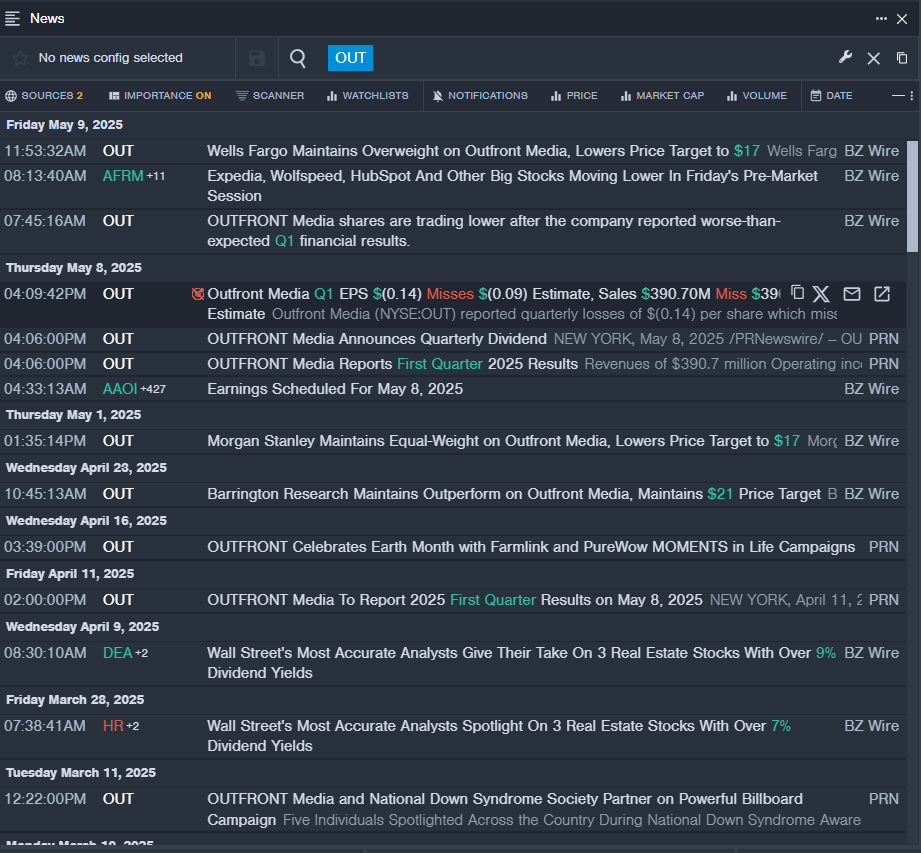Click the save config floppy disk icon
Screen dimensions: 921x853
tap(257, 58)
